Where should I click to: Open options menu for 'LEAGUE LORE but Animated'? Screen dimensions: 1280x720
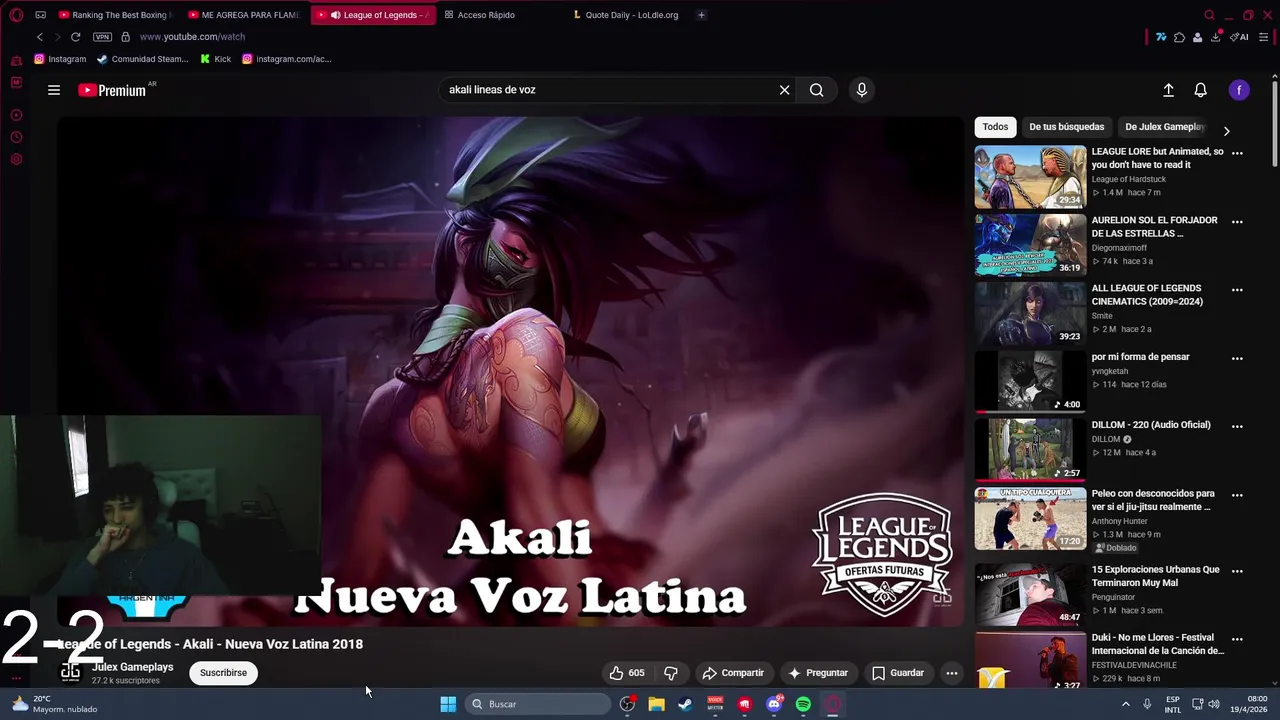click(1237, 153)
